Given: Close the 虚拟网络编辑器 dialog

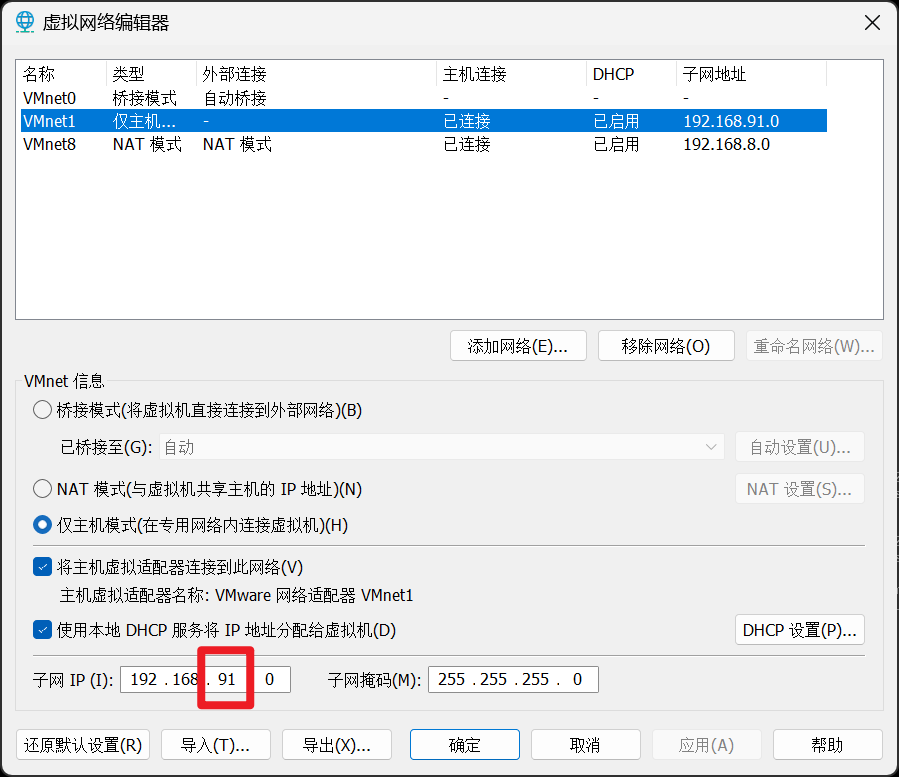Looking at the screenshot, I should pos(872,23).
